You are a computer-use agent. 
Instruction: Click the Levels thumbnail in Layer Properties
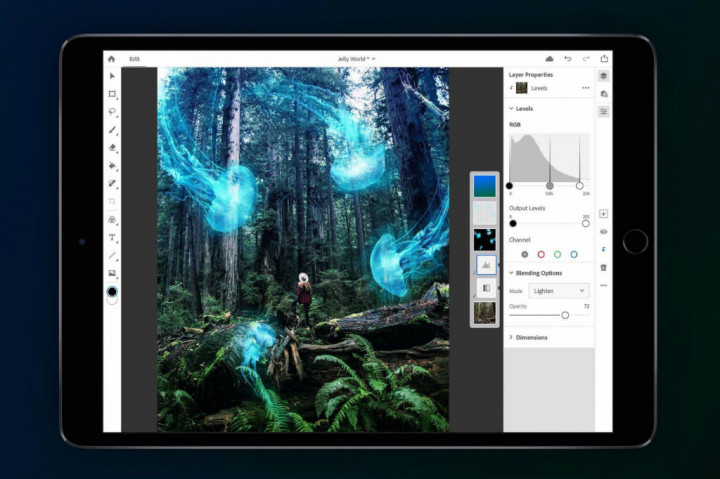point(522,88)
